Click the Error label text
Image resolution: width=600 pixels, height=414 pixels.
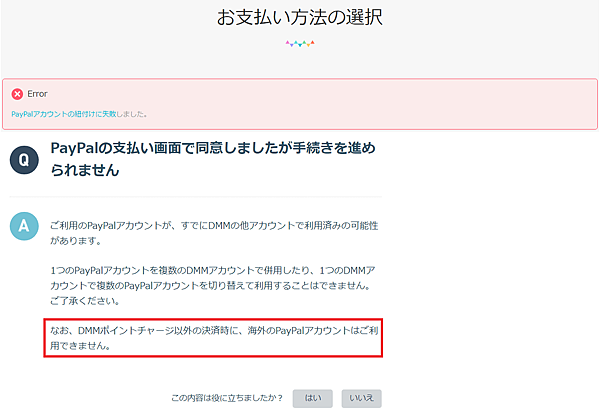point(38,94)
